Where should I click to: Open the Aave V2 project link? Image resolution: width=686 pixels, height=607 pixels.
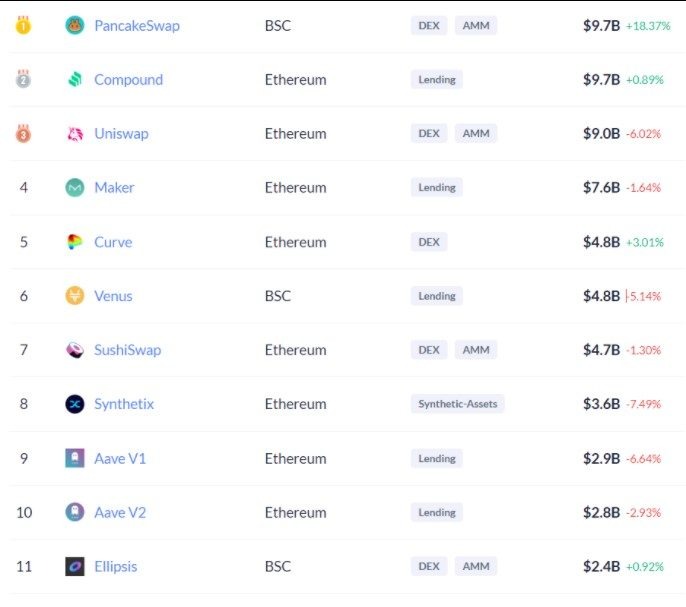click(120, 512)
